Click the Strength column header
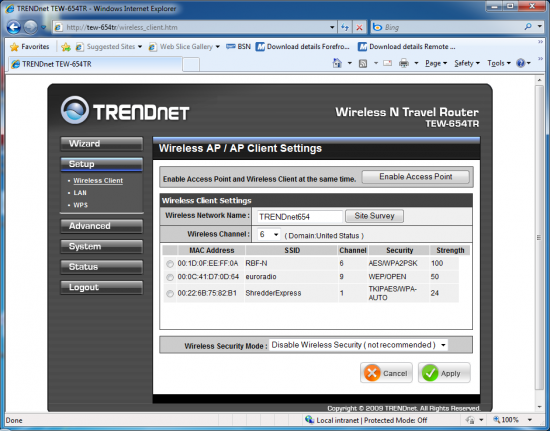The width and height of the screenshot is (550, 431). tap(450, 250)
